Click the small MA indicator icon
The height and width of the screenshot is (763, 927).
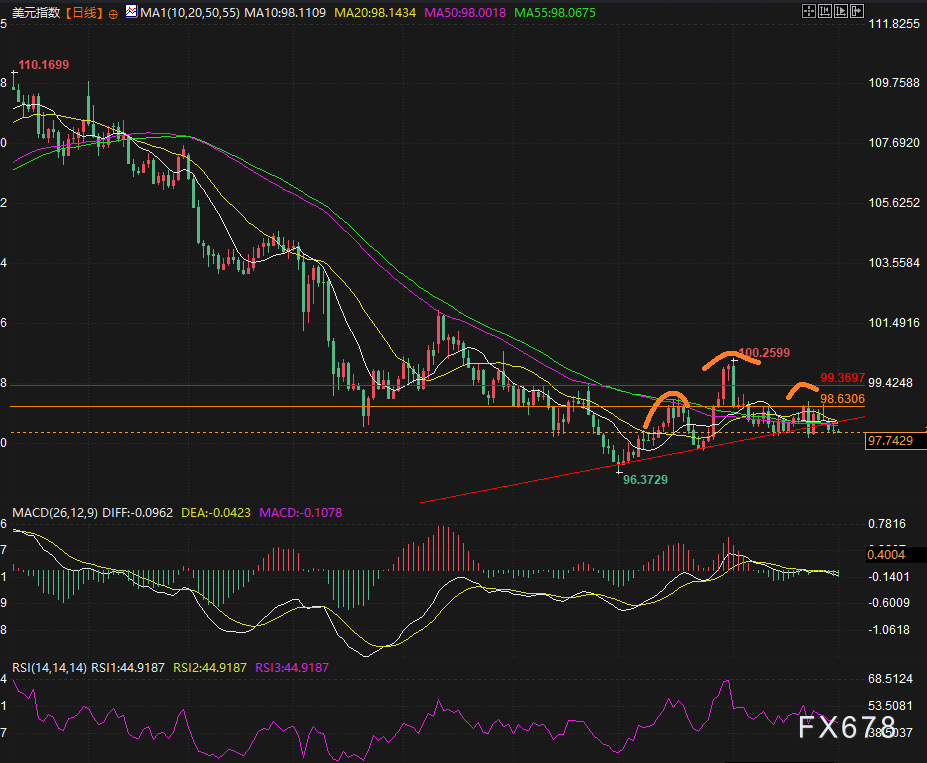tap(131, 12)
